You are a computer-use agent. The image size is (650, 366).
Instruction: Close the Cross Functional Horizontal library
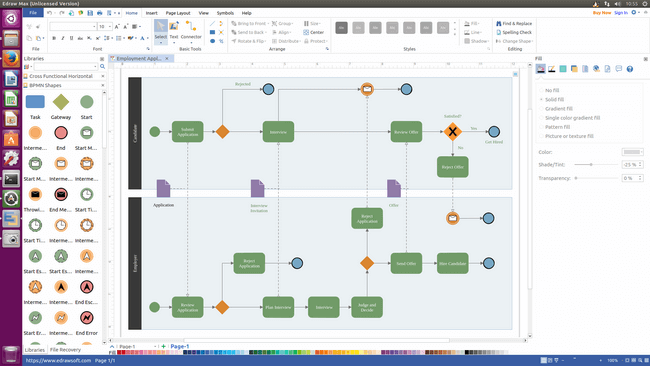103,76
